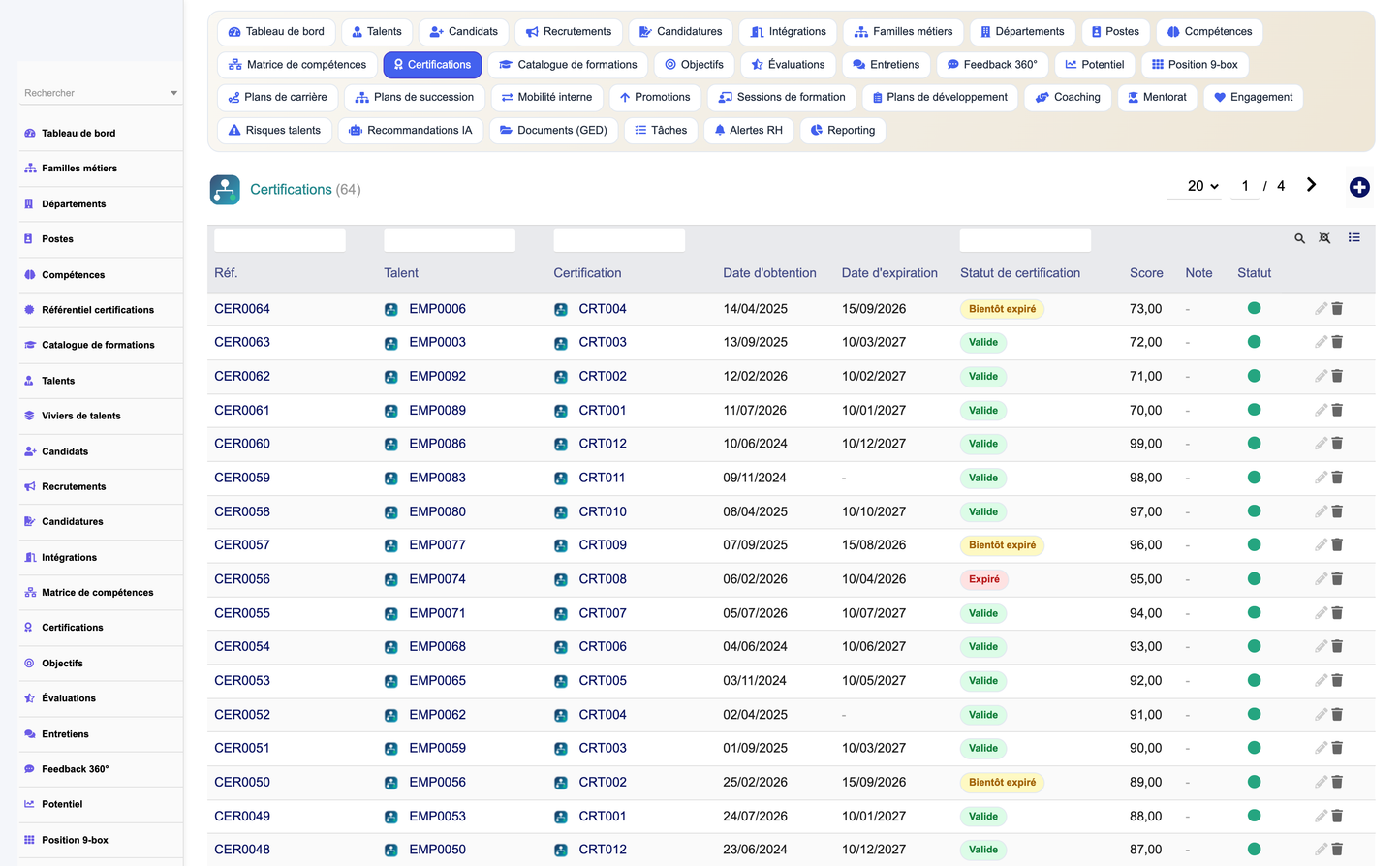Click the search magnifier icon in table header

point(1299,238)
